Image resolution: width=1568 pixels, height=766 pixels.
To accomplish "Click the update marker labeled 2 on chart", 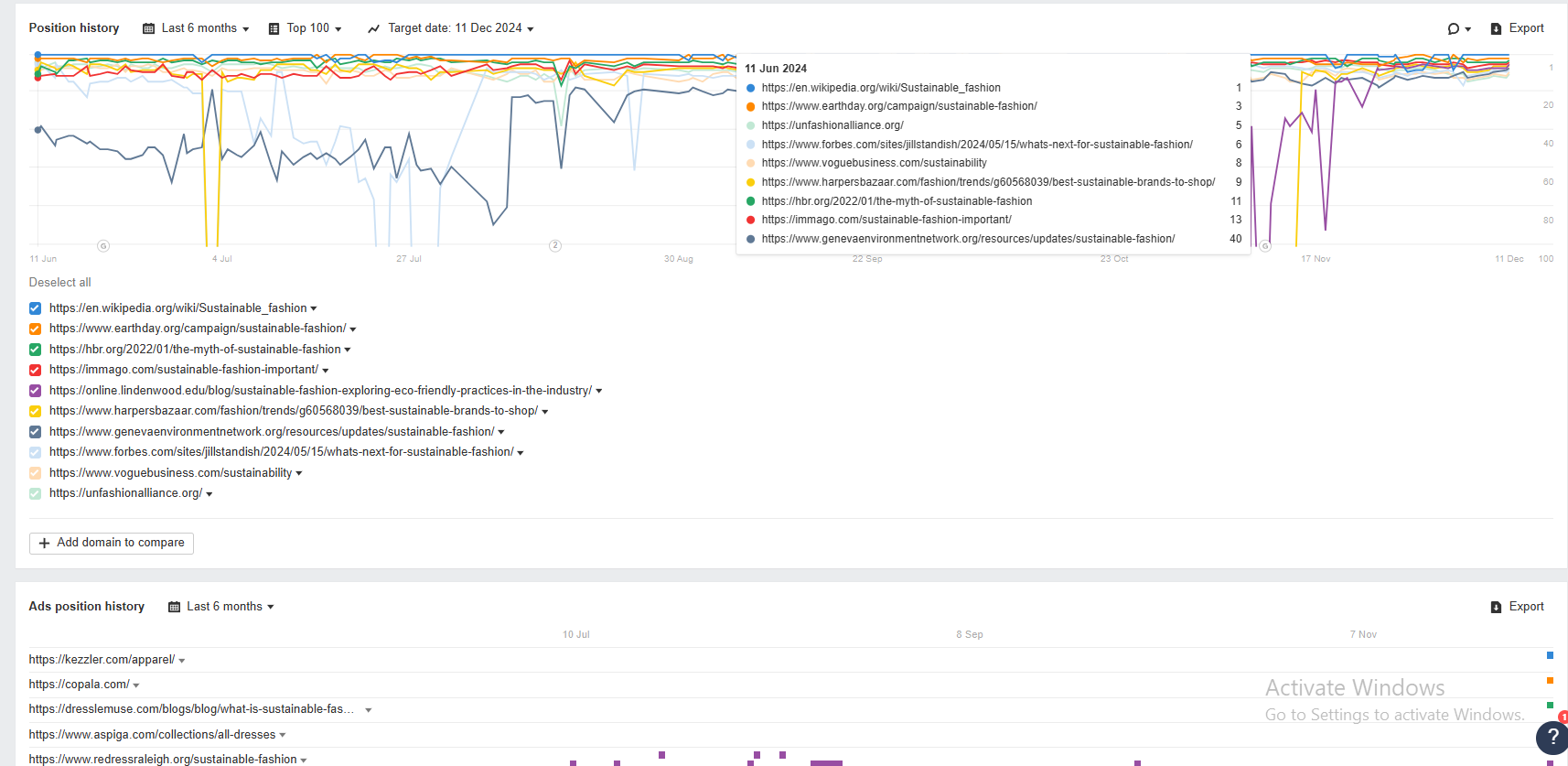I will tap(555, 245).
